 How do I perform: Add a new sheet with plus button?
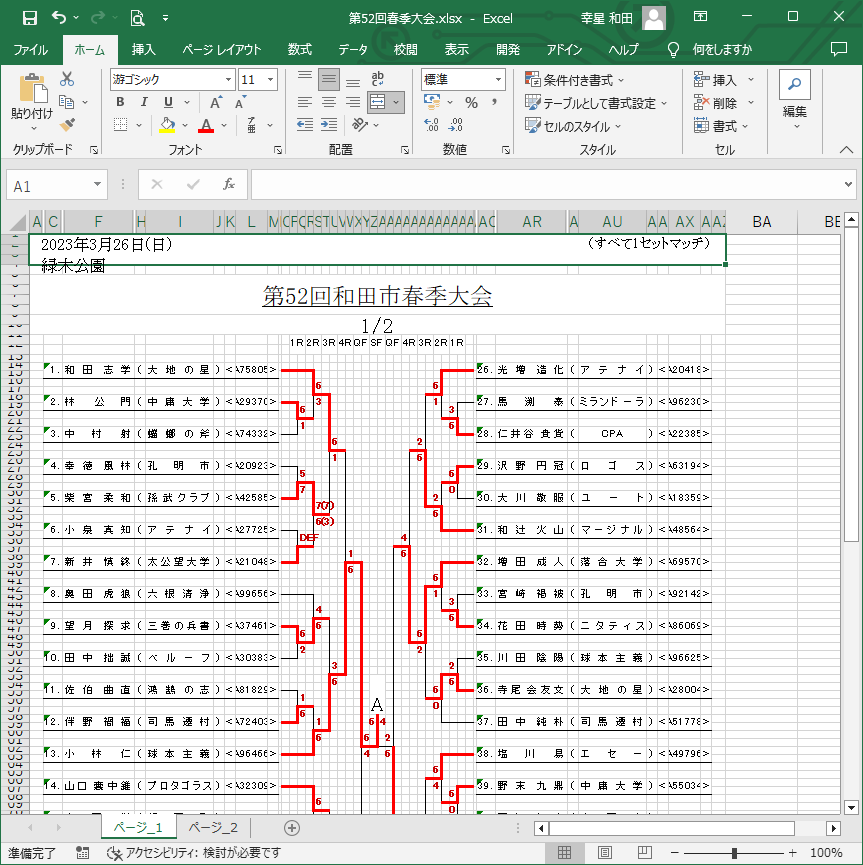[x=292, y=827]
